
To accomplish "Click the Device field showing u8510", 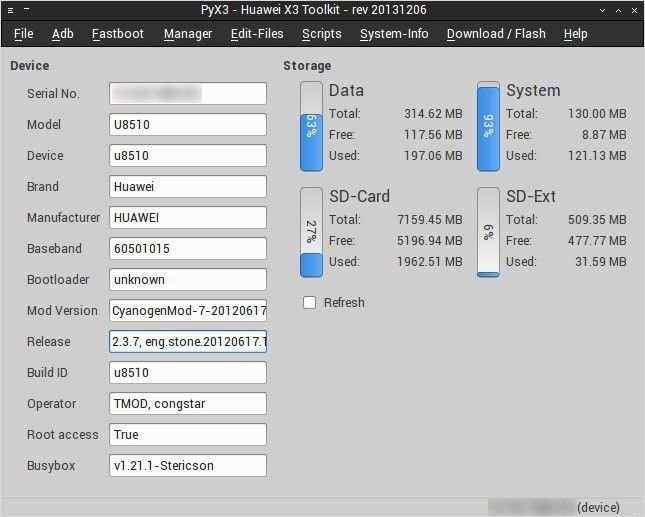I will tap(188, 155).
